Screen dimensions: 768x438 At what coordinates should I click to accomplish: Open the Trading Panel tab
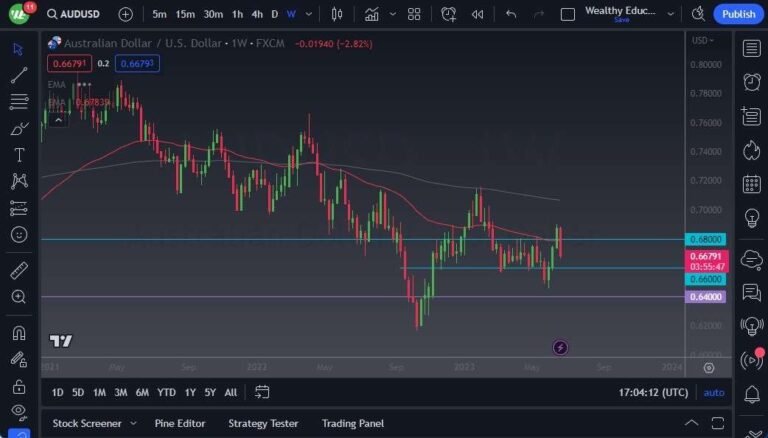[x=353, y=423]
